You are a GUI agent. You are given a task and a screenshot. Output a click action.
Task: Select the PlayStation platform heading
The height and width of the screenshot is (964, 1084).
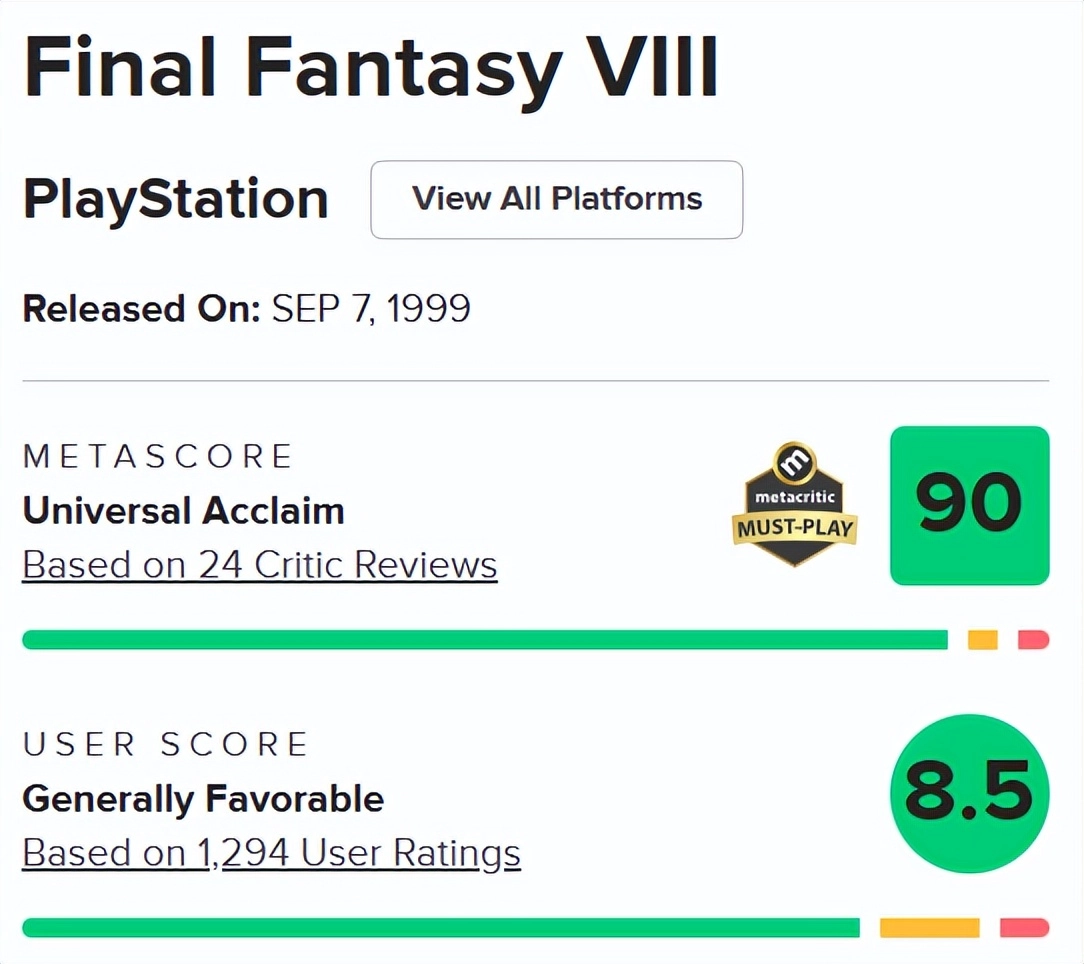176,199
